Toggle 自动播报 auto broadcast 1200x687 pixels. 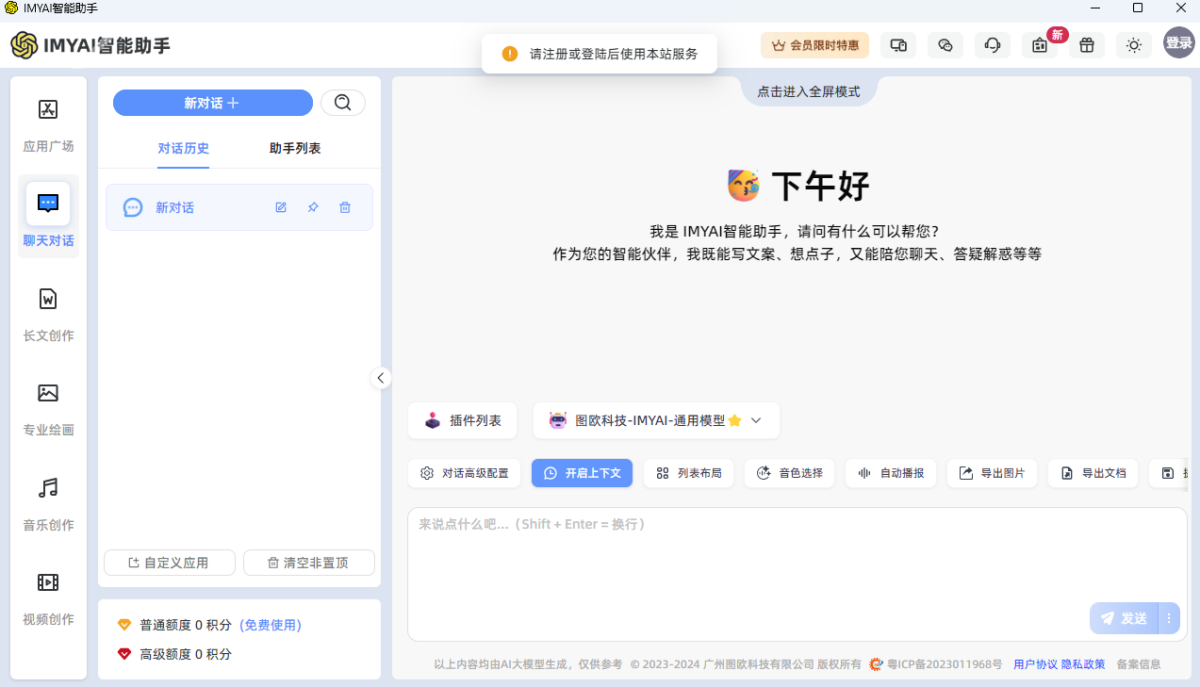[891, 473]
